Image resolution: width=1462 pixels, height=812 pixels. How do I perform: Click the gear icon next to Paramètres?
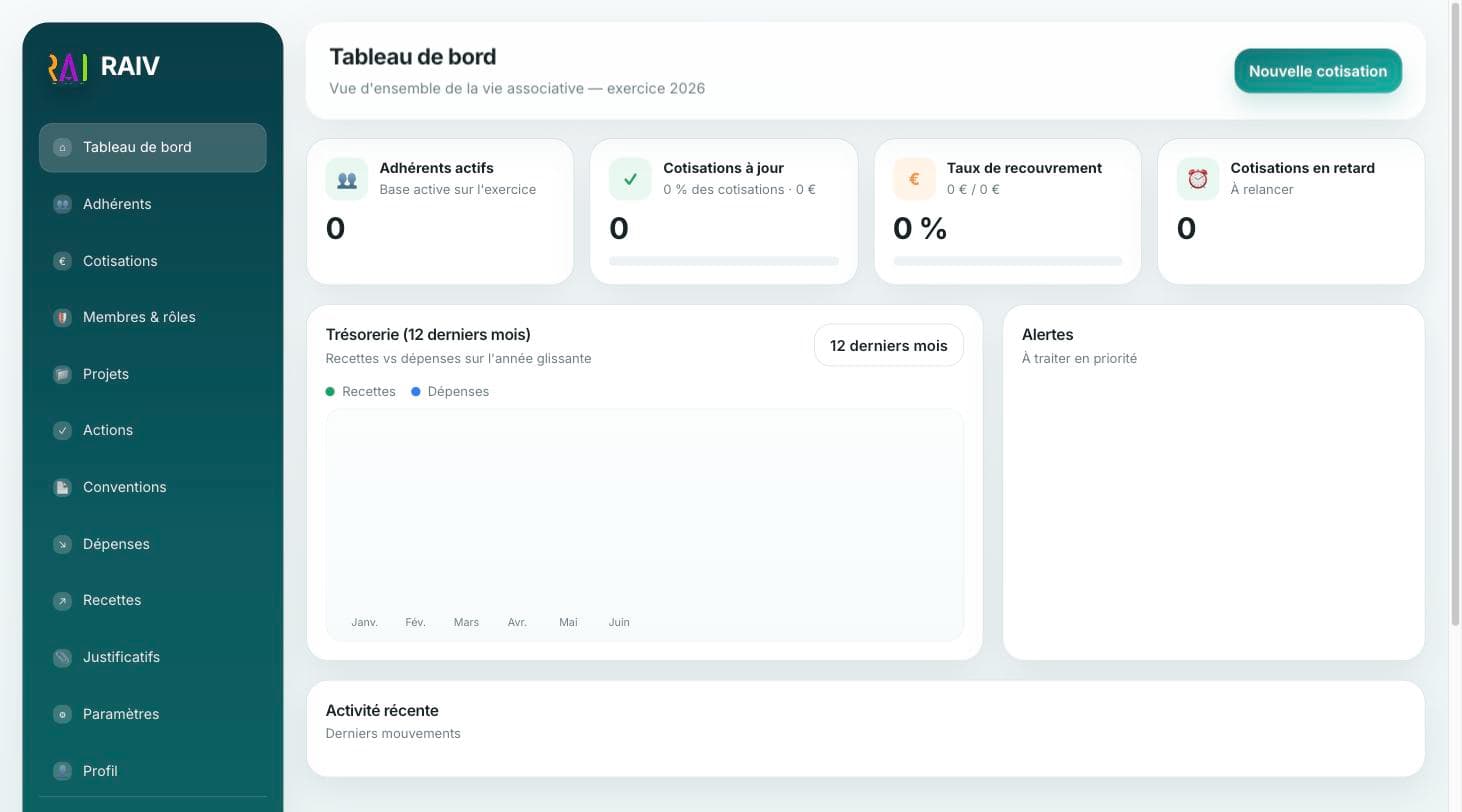pyautogui.click(x=62, y=714)
